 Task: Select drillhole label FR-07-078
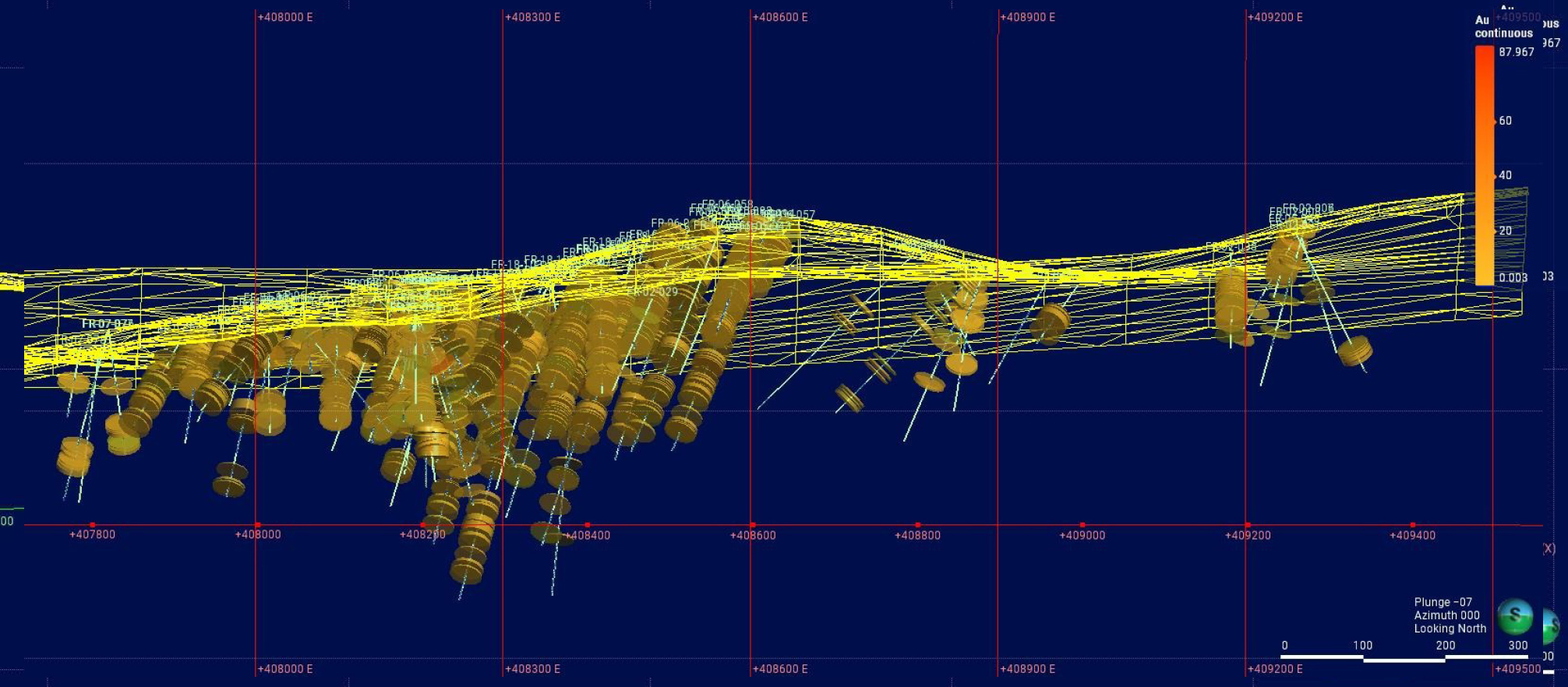(x=108, y=323)
